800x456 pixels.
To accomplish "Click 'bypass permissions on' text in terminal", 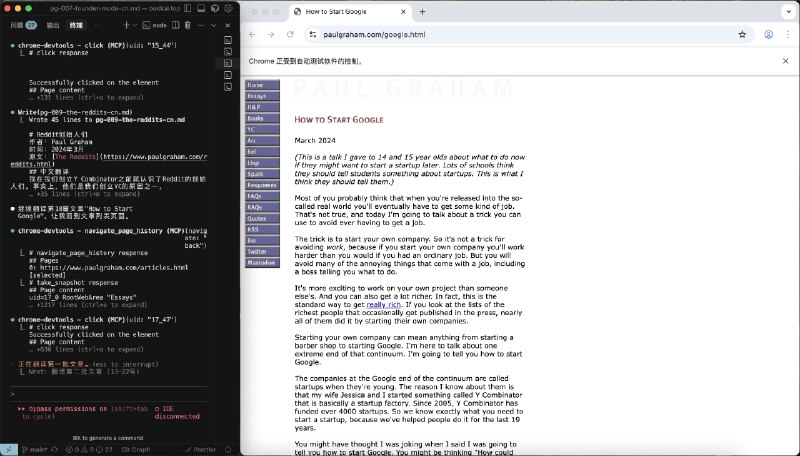I will 68,409.
